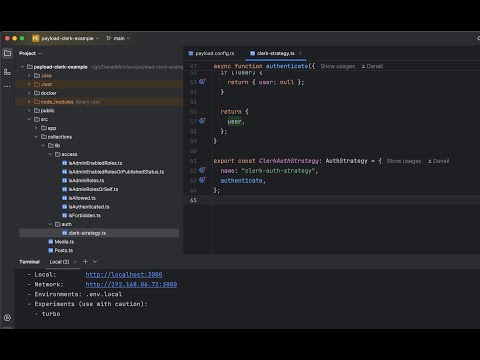Image resolution: width=480 pixels, height=360 pixels.
Task: Click the project badge icon in title bar
Action: pos(36,38)
